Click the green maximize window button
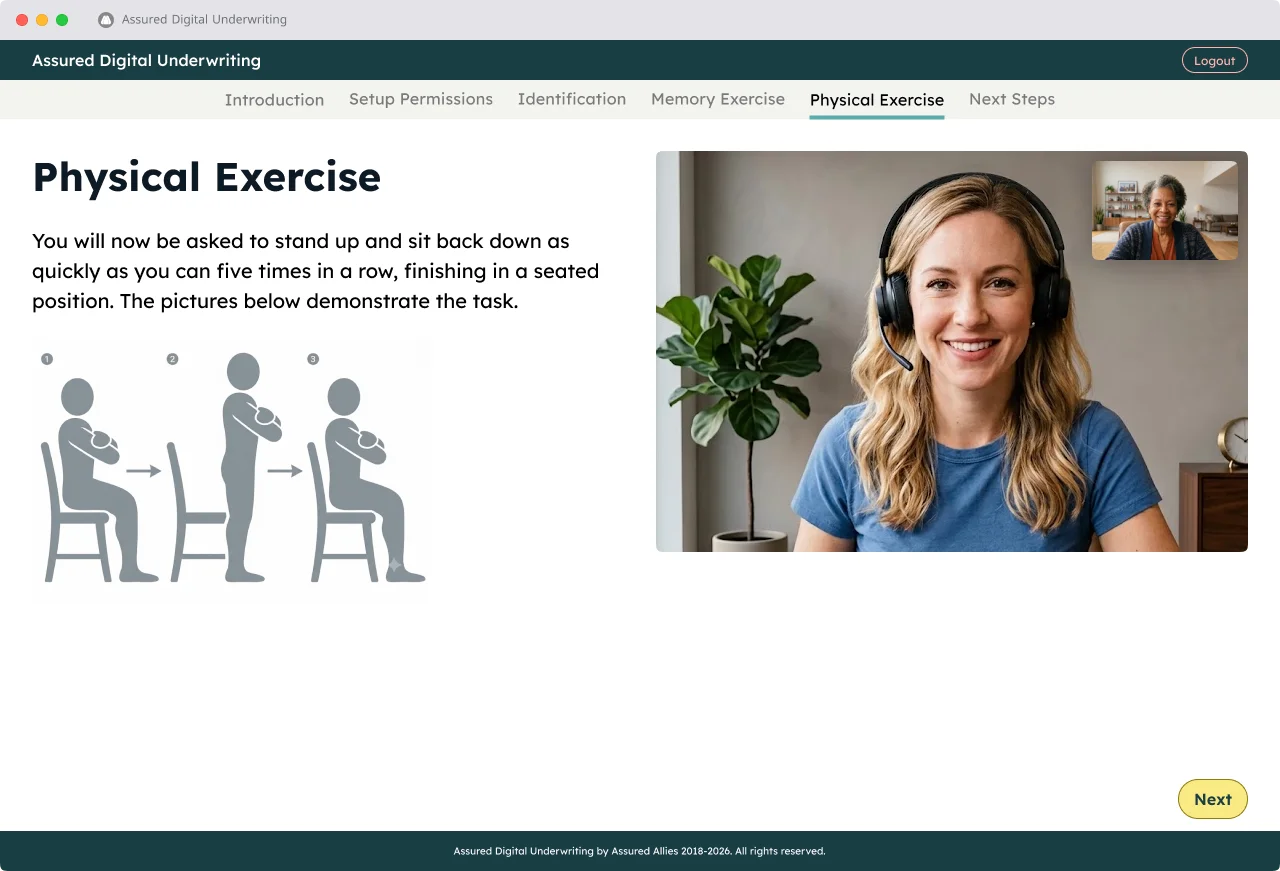1280x871 pixels. point(62,20)
